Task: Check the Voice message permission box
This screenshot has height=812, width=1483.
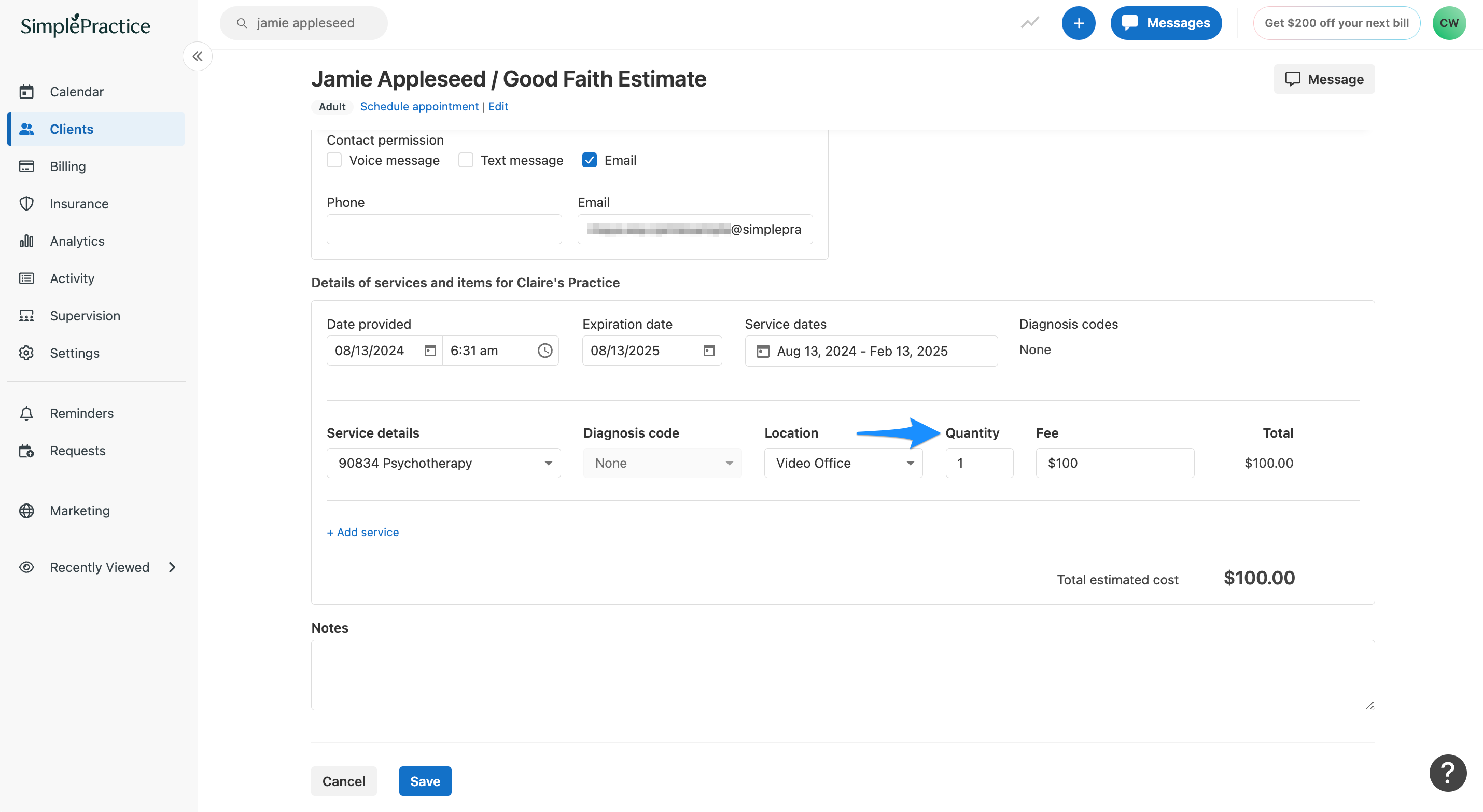Action: (x=334, y=160)
